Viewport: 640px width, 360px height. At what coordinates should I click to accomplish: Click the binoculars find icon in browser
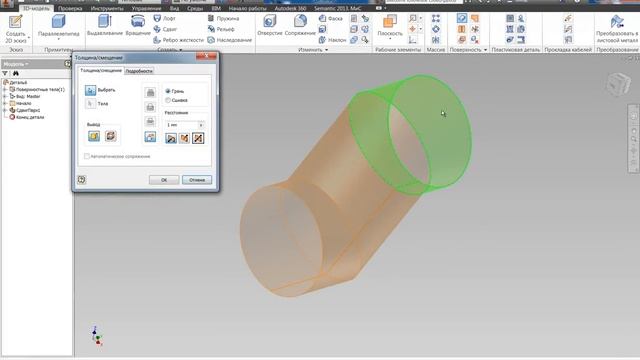click(x=16, y=73)
